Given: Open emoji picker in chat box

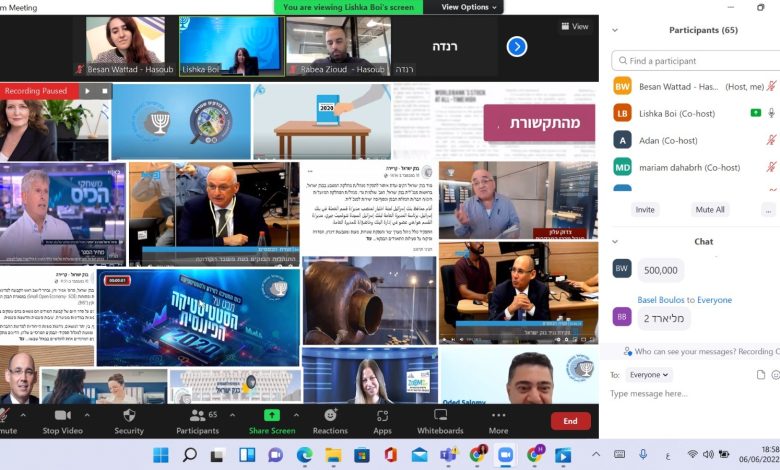Looking at the screenshot, I should tap(775, 375).
